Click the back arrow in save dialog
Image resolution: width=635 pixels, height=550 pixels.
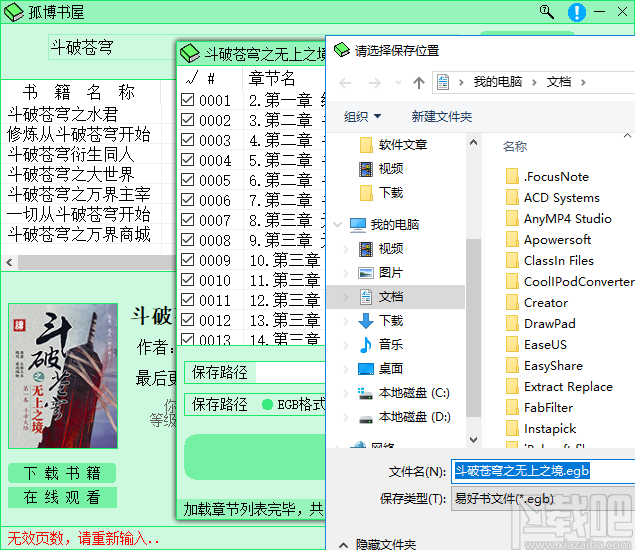pyautogui.click(x=345, y=83)
